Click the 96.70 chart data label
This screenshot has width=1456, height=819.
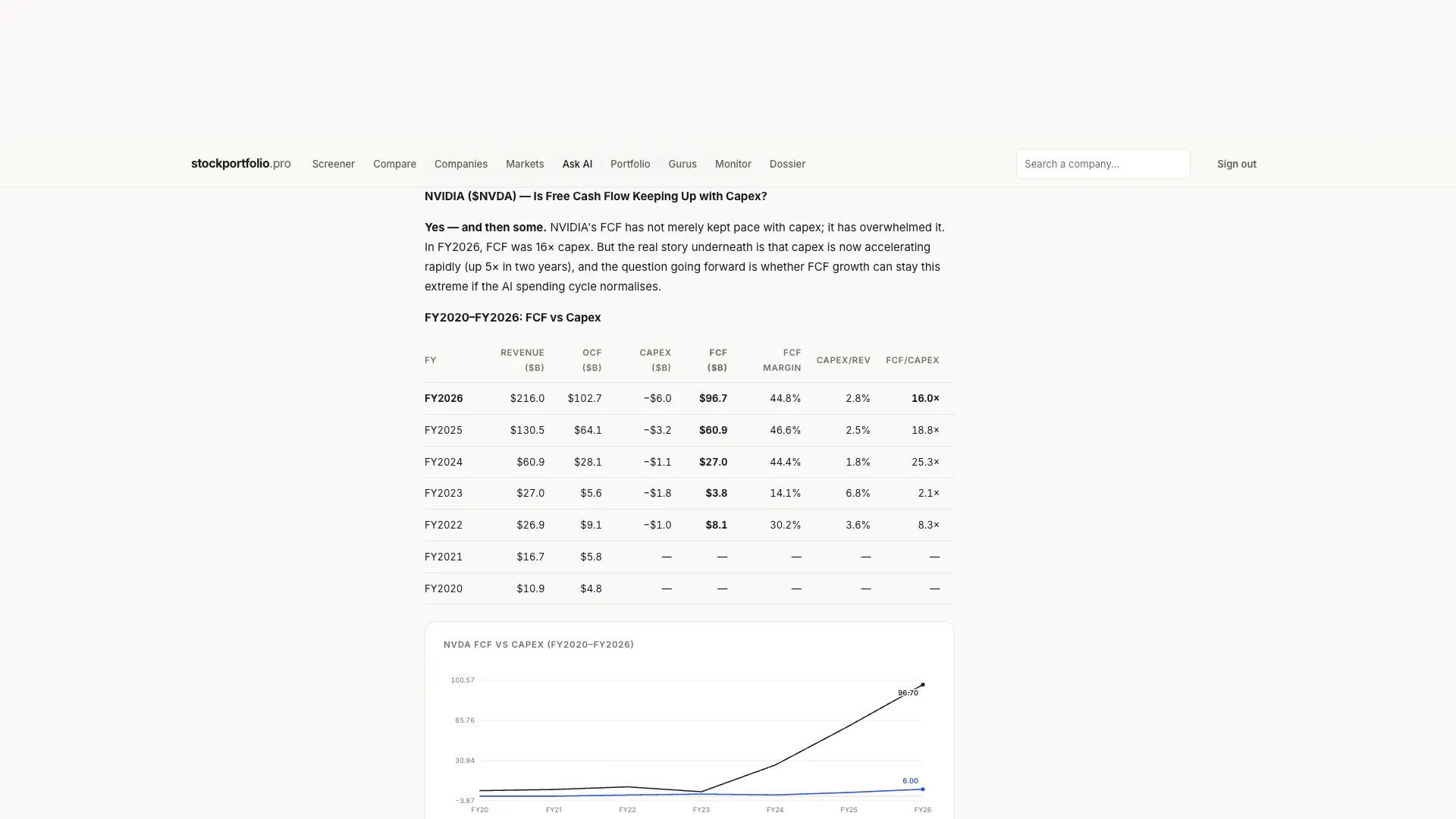pos(908,693)
